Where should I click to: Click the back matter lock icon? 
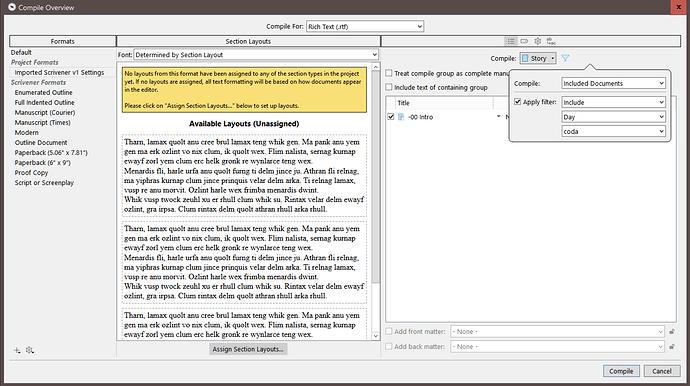tap(672, 347)
